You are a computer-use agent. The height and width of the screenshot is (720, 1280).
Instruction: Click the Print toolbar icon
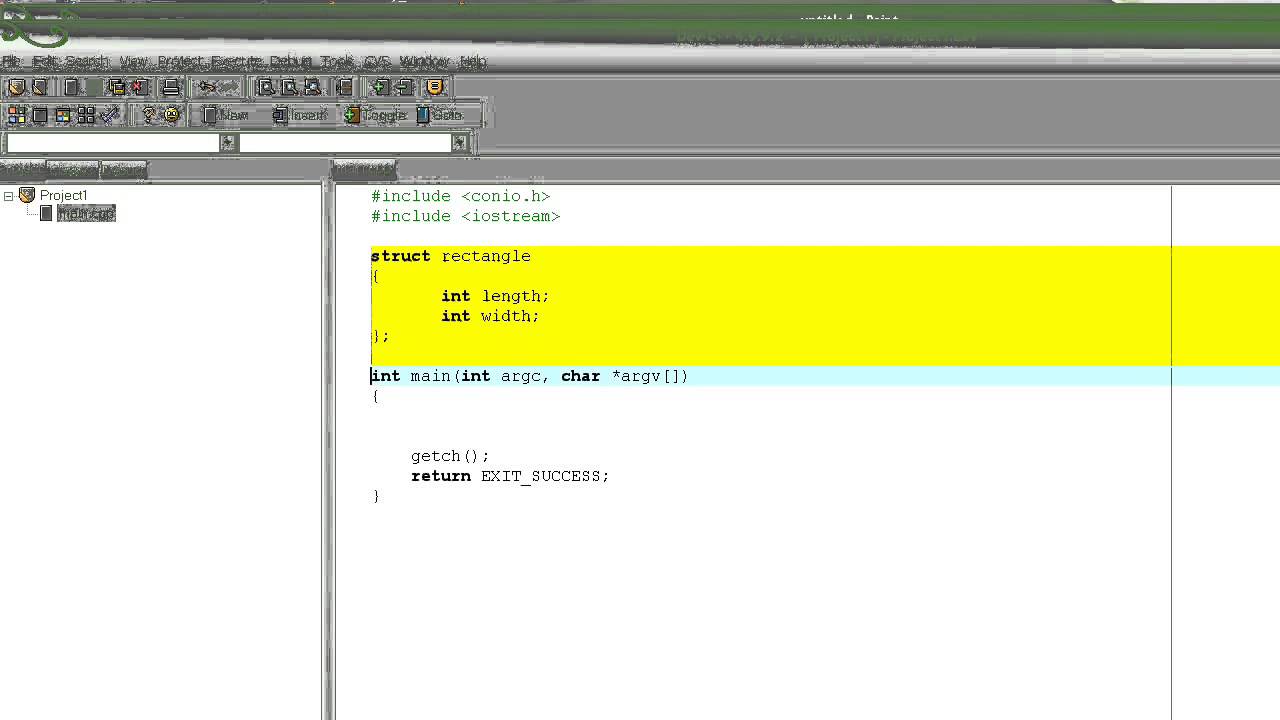(x=171, y=87)
